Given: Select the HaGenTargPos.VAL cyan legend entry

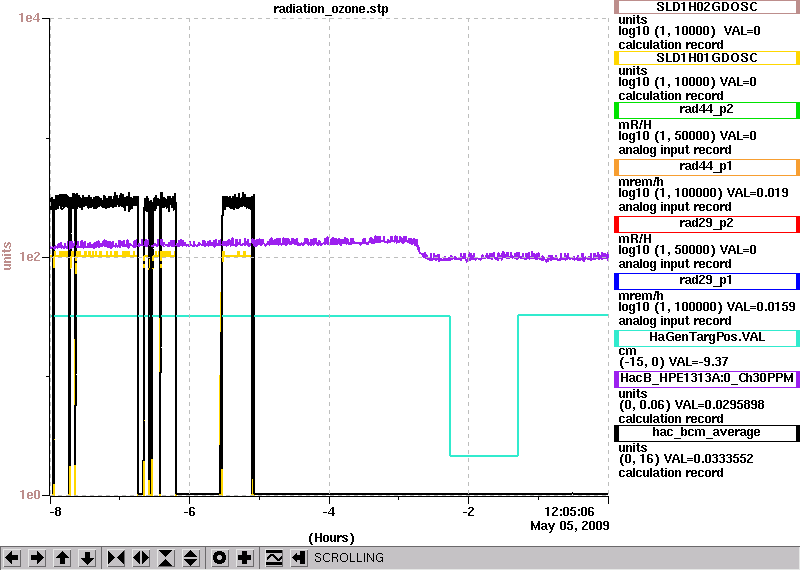Looking at the screenshot, I should tap(707, 338).
